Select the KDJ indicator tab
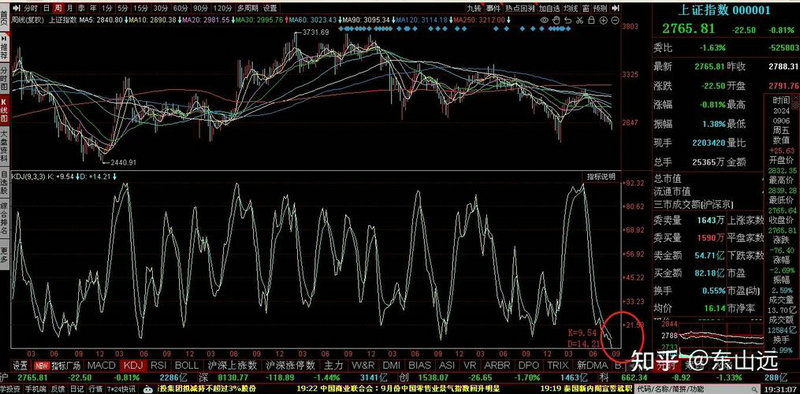 click(133, 365)
